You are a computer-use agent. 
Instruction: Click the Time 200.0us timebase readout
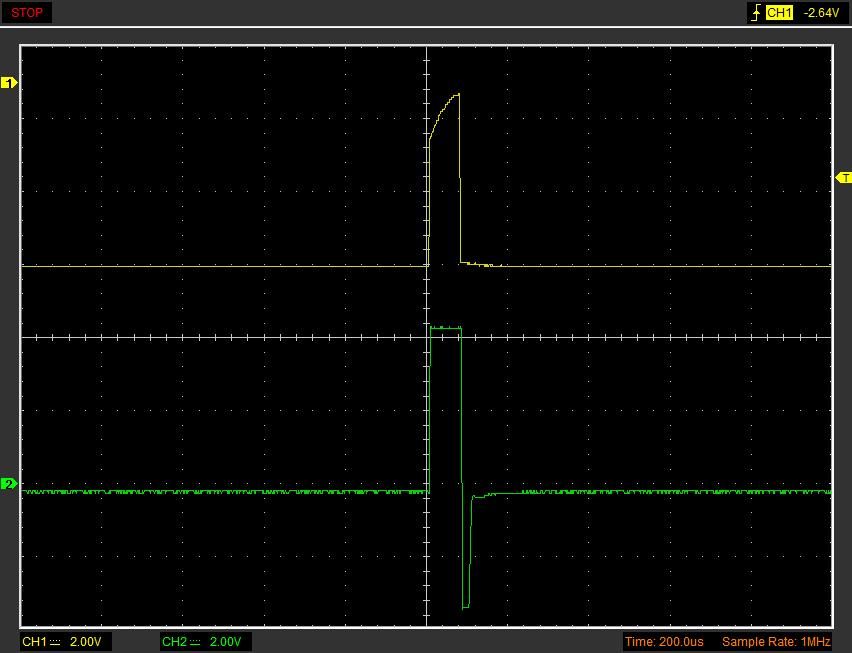[664, 641]
